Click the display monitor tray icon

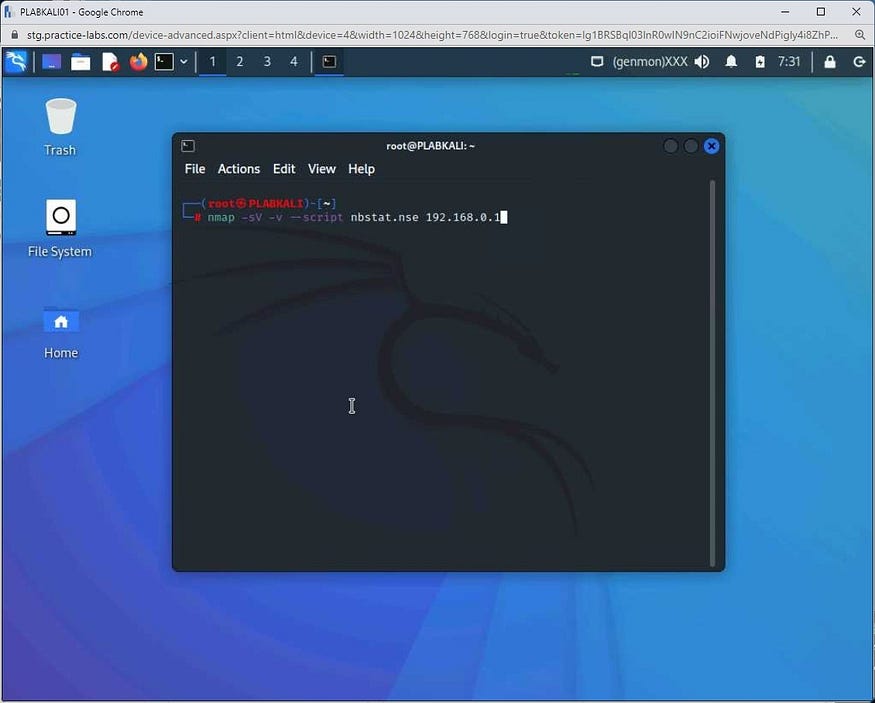[x=597, y=61]
